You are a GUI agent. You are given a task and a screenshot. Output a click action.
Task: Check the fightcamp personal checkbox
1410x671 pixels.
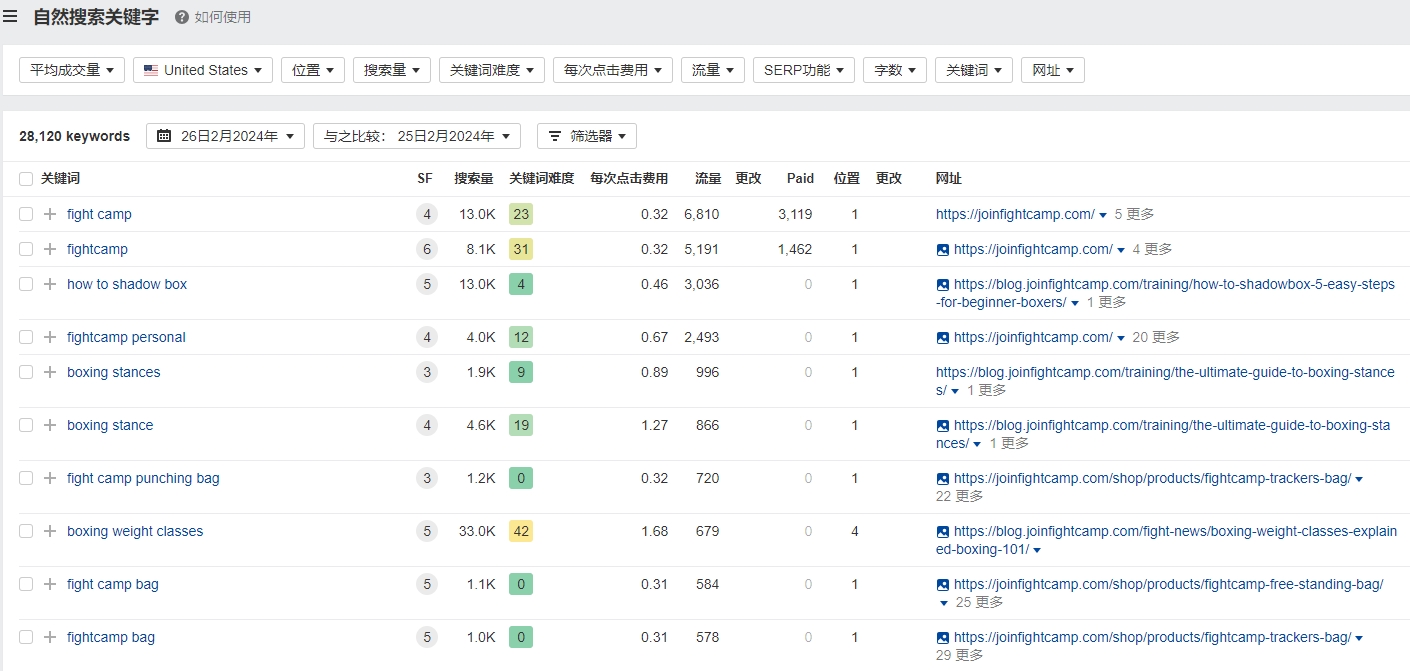click(x=26, y=337)
